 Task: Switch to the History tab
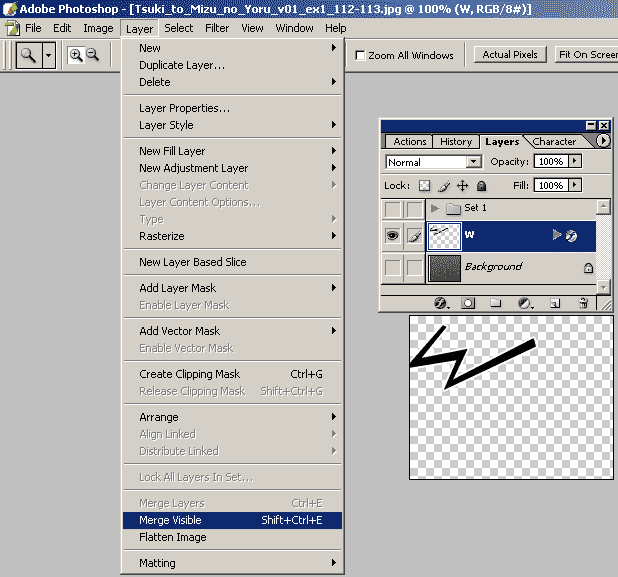click(x=456, y=141)
